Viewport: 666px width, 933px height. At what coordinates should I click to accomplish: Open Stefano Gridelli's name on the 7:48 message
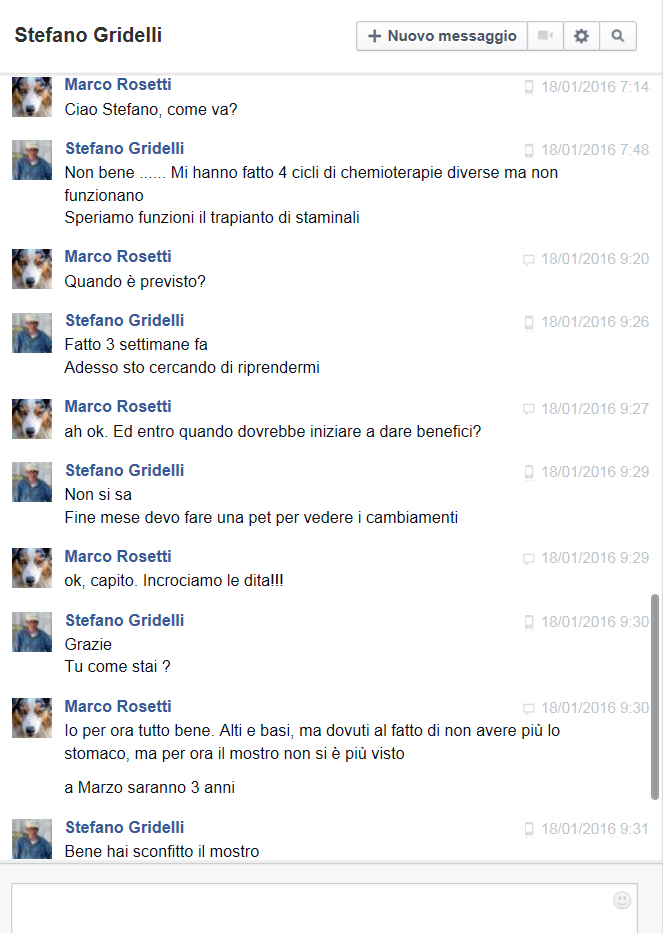tap(124, 148)
